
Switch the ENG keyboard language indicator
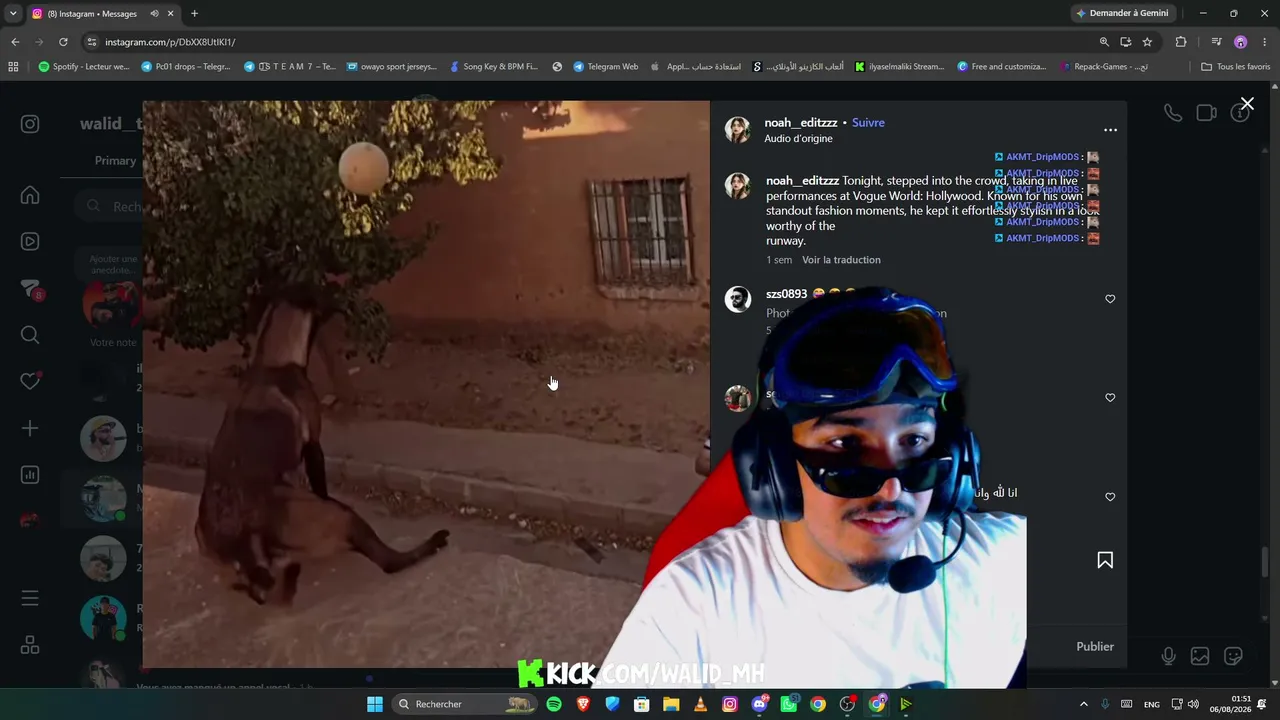pyautogui.click(x=1152, y=704)
